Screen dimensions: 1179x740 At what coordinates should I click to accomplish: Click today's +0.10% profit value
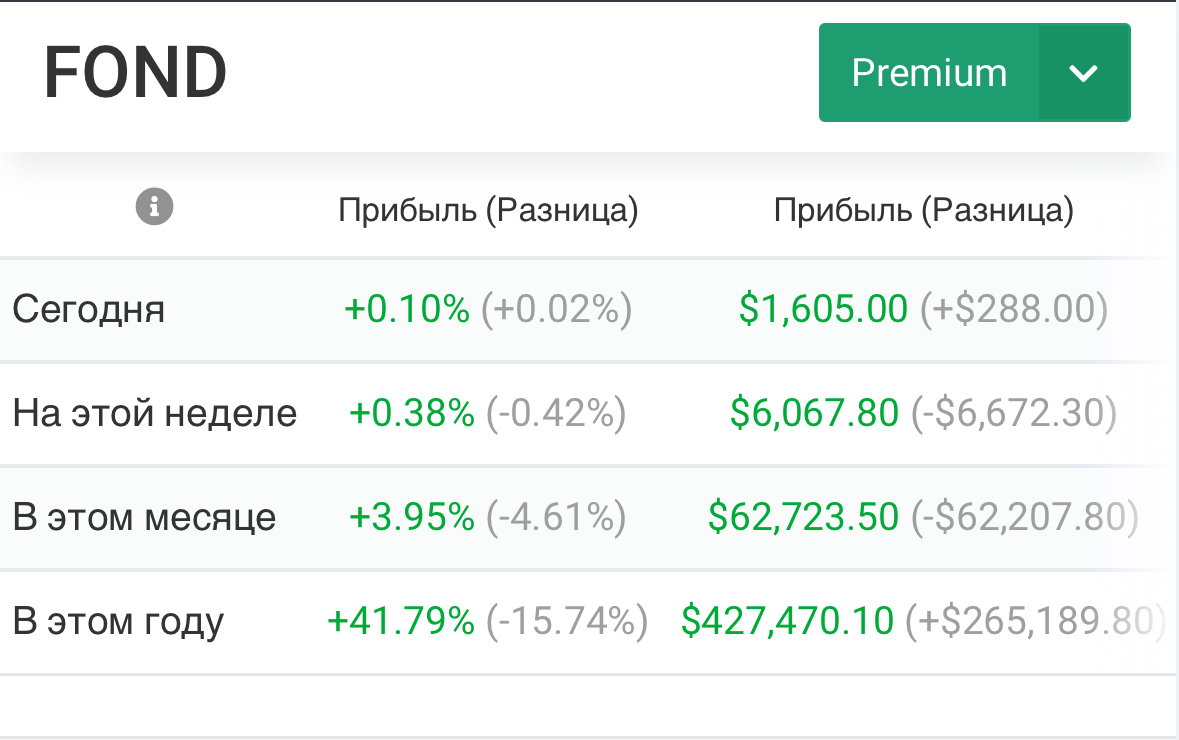coord(407,310)
